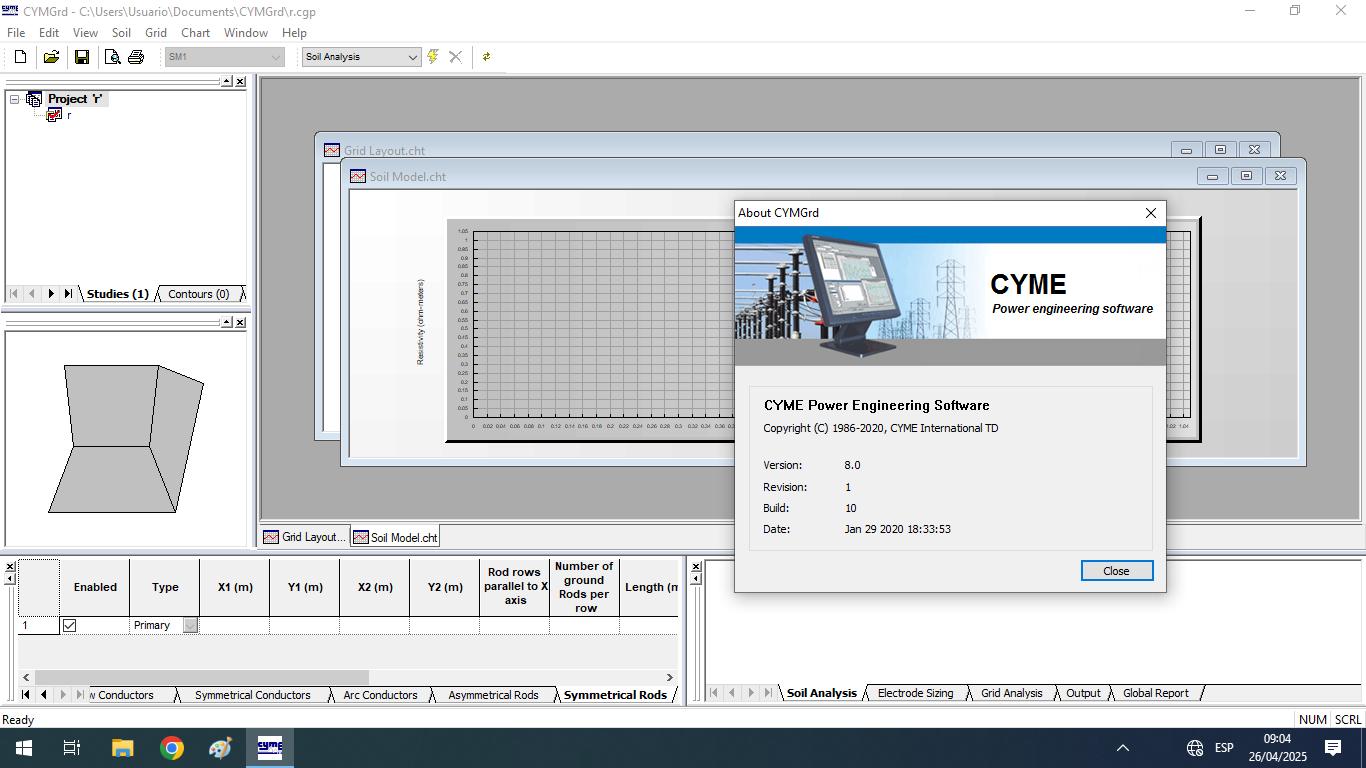Open the View menu
Viewport: 1366px width, 768px height.
click(85, 33)
